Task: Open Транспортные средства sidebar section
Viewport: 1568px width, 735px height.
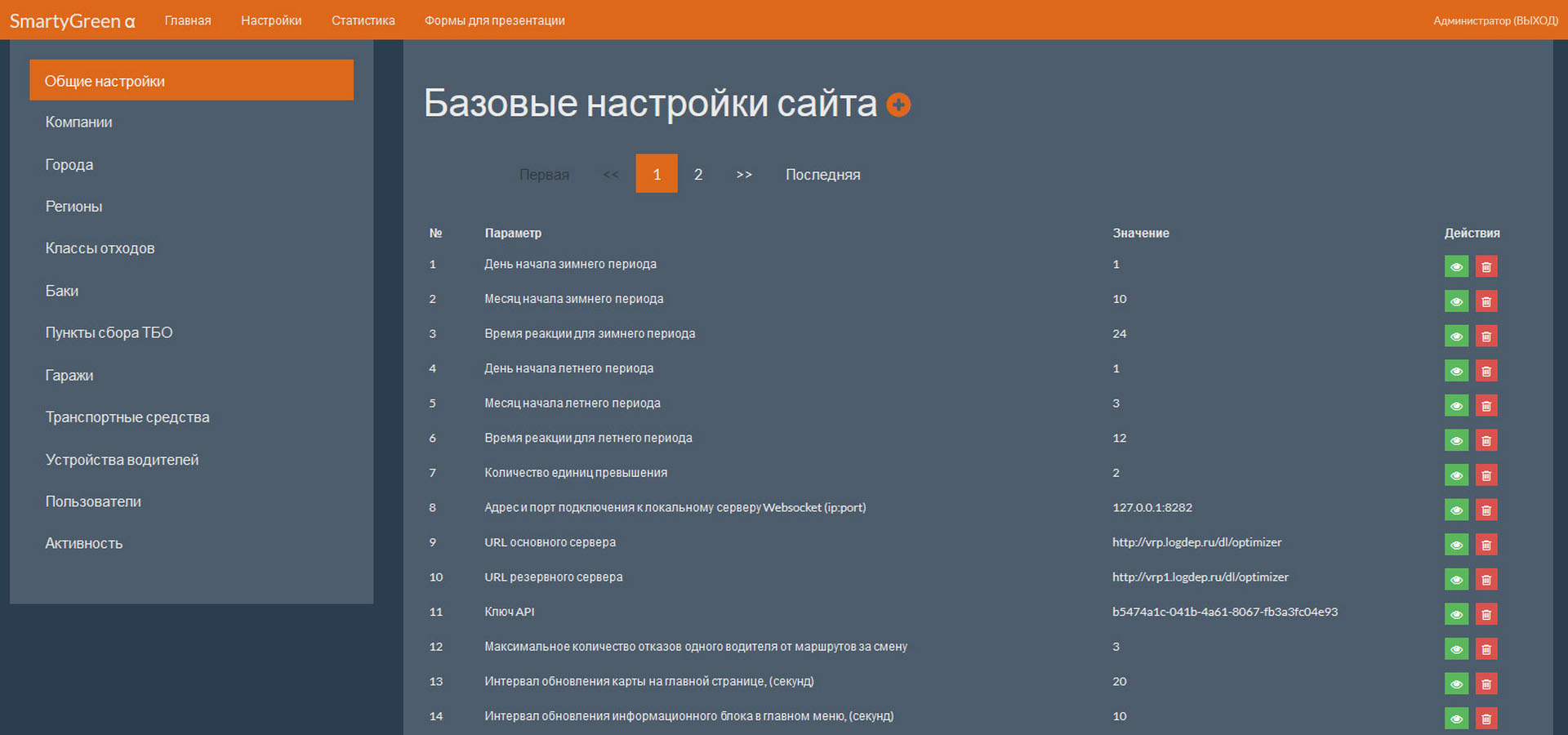Action: click(127, 417)
